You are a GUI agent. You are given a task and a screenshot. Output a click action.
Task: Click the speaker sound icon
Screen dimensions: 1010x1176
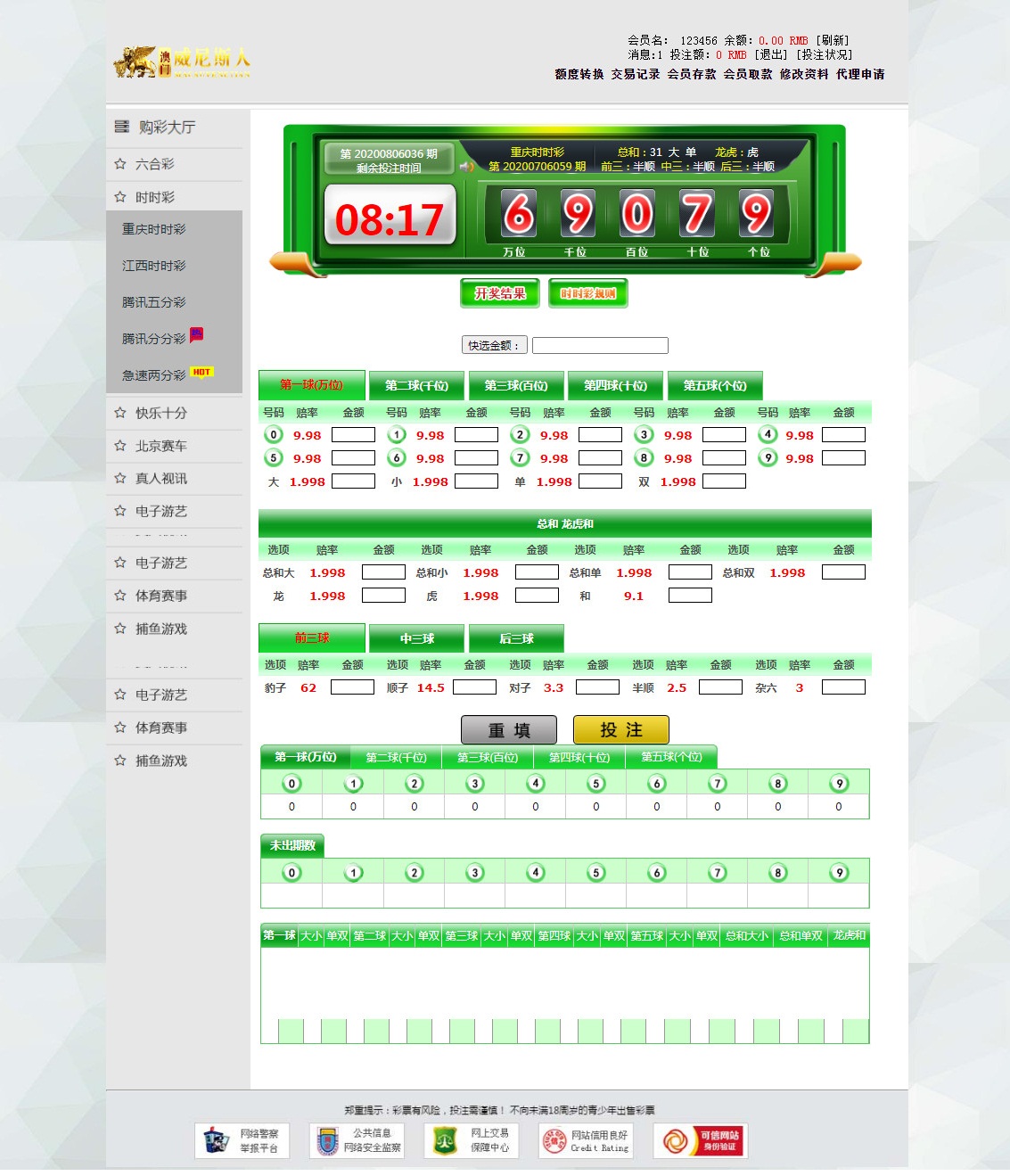click(x=467, y=167)
